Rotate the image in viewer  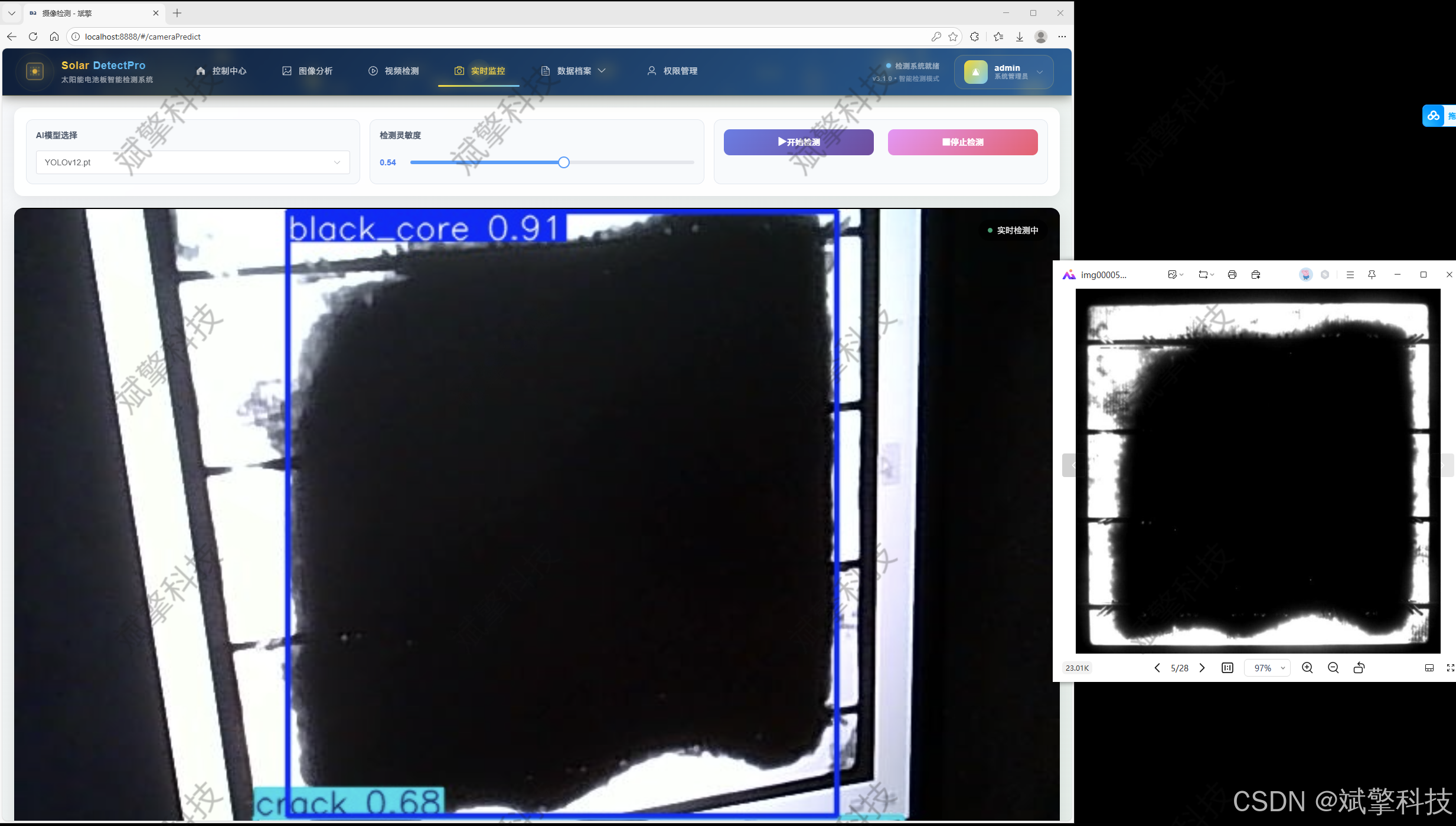tap(1359, 668)
